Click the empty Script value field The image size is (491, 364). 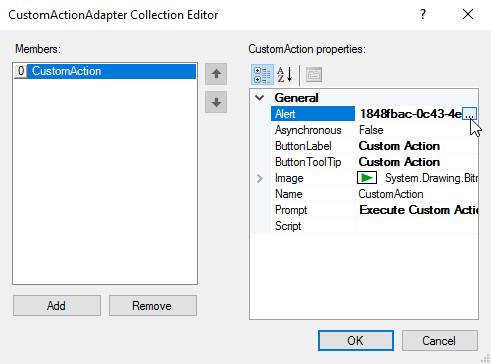(417, 226)
